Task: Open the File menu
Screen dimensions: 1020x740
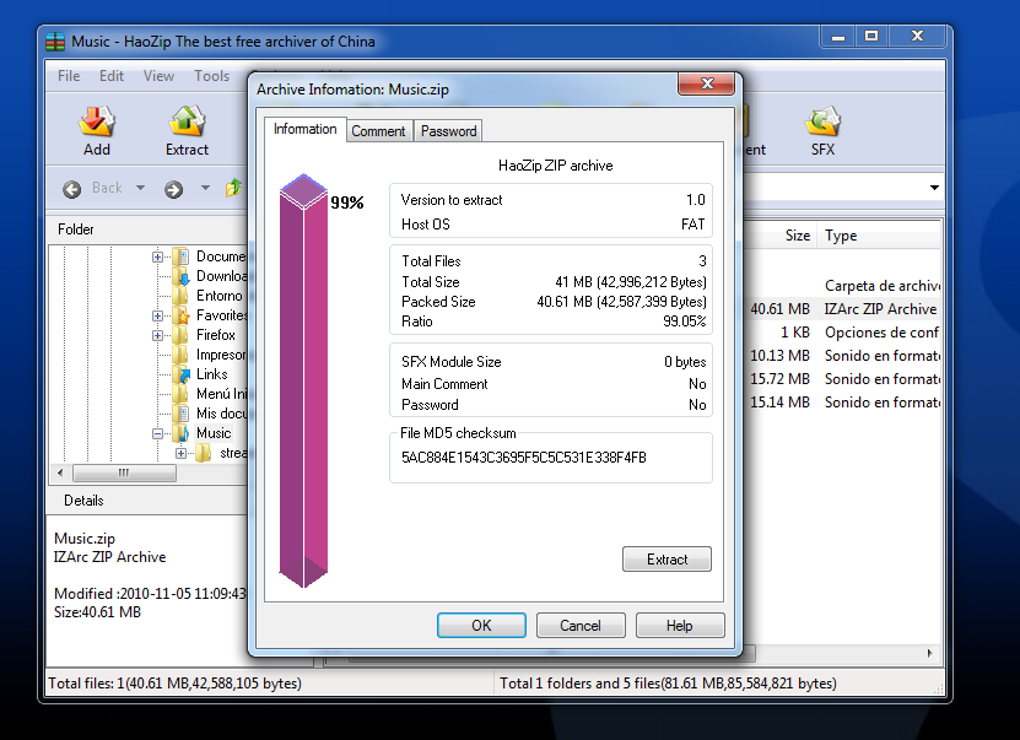Action: 69,76
